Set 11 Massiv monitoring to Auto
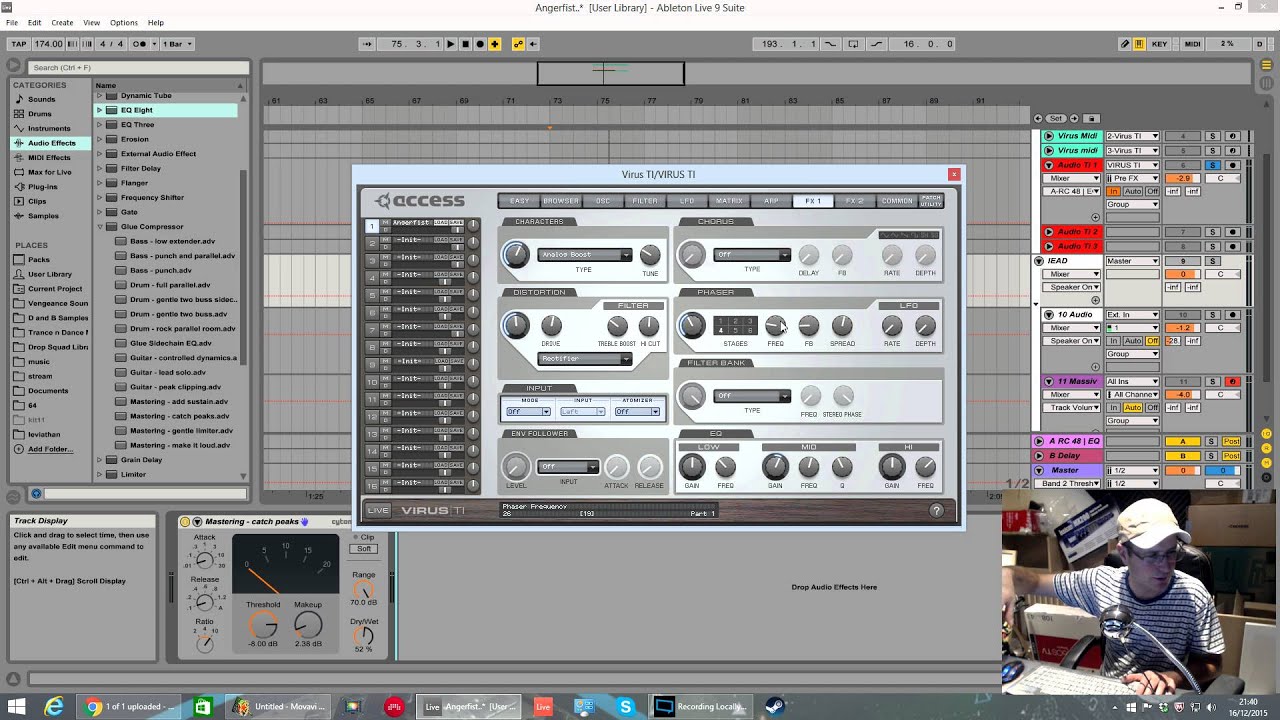 coord(1132,408)
